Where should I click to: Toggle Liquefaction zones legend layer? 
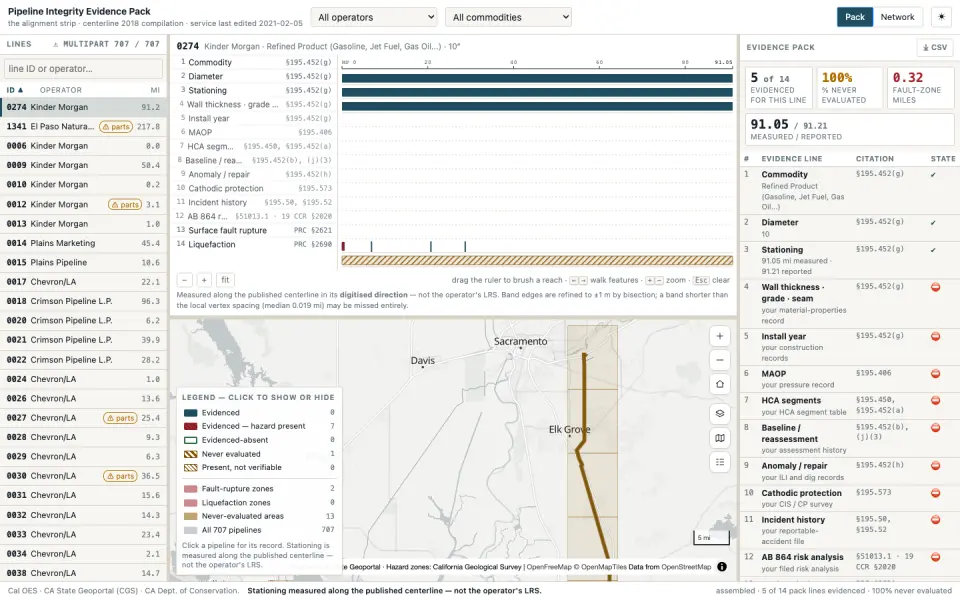pos(258,503)
